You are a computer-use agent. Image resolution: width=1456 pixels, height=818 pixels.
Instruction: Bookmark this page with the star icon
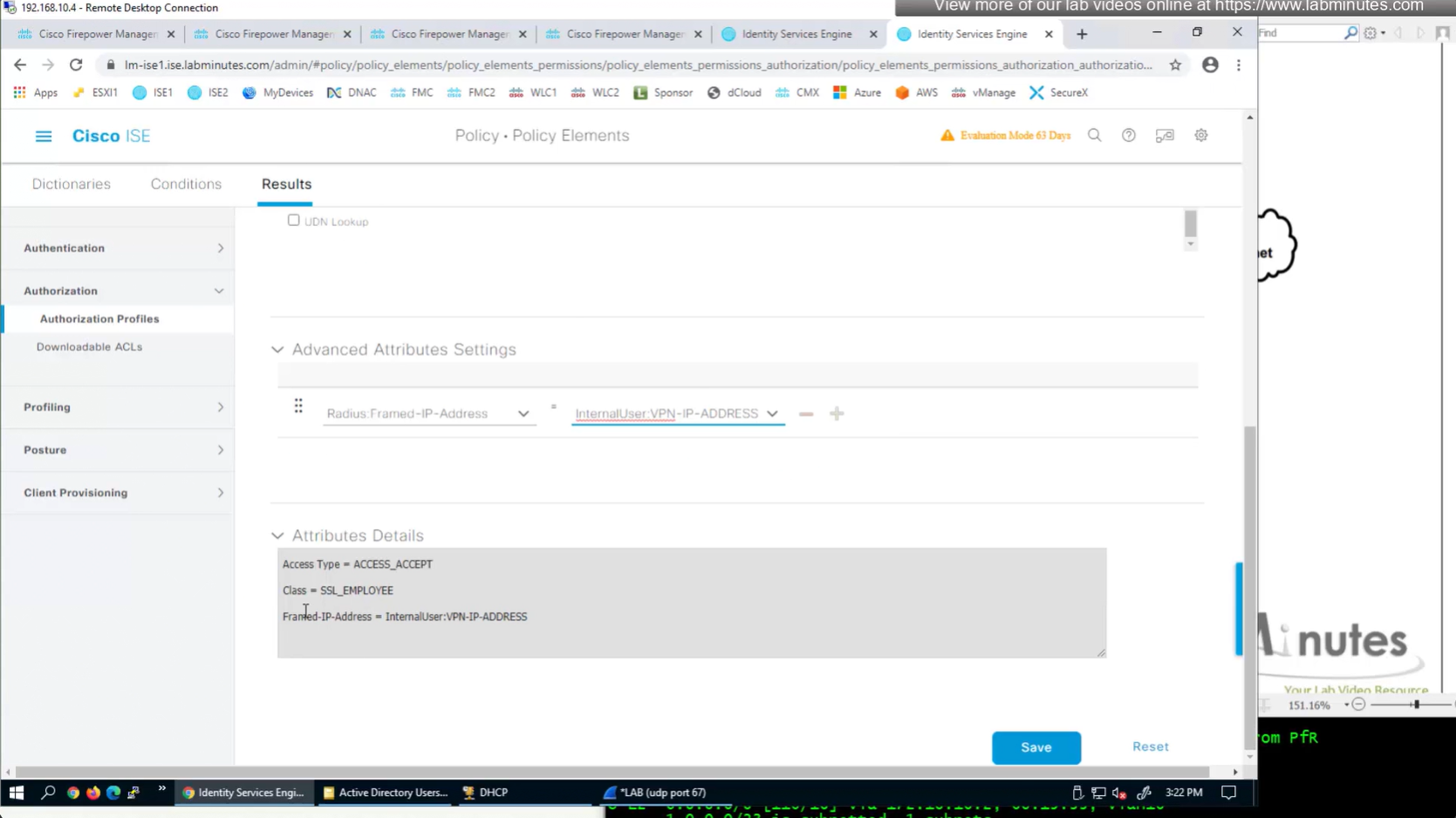(1175, 65)
